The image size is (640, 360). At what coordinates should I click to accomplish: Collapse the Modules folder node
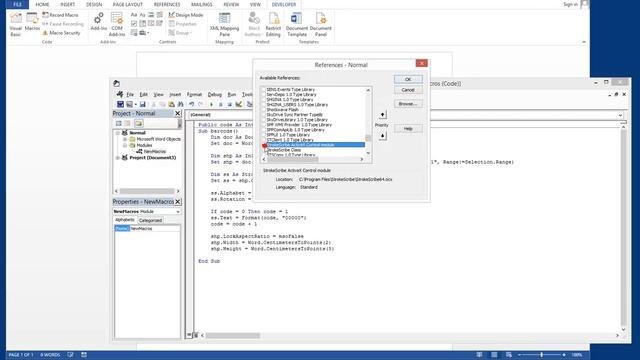pyautogui.click(x=125, y=145)
